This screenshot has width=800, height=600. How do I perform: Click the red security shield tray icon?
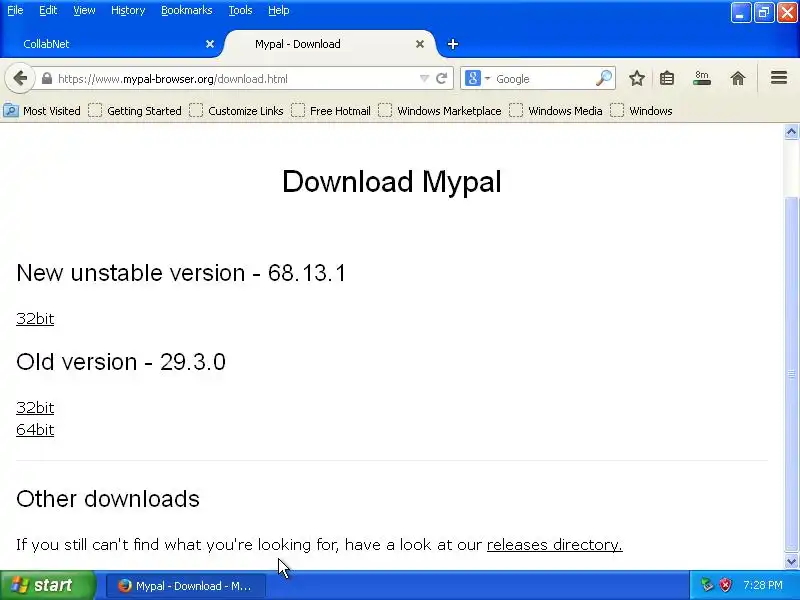[x=725, y=585]
